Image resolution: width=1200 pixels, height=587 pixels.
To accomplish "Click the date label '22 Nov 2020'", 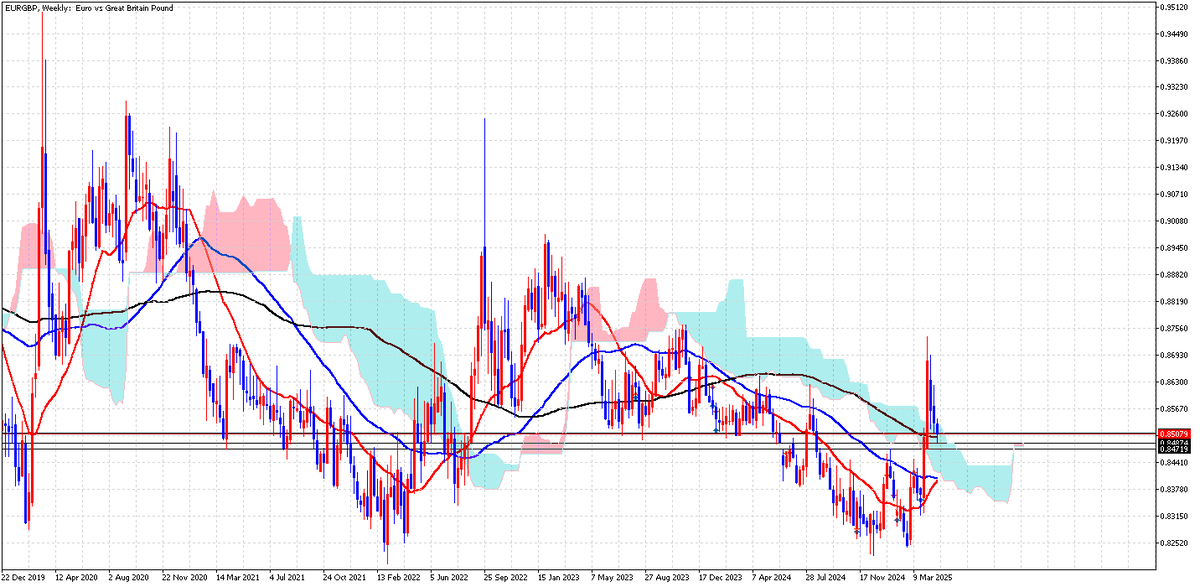I will point(185,578).
